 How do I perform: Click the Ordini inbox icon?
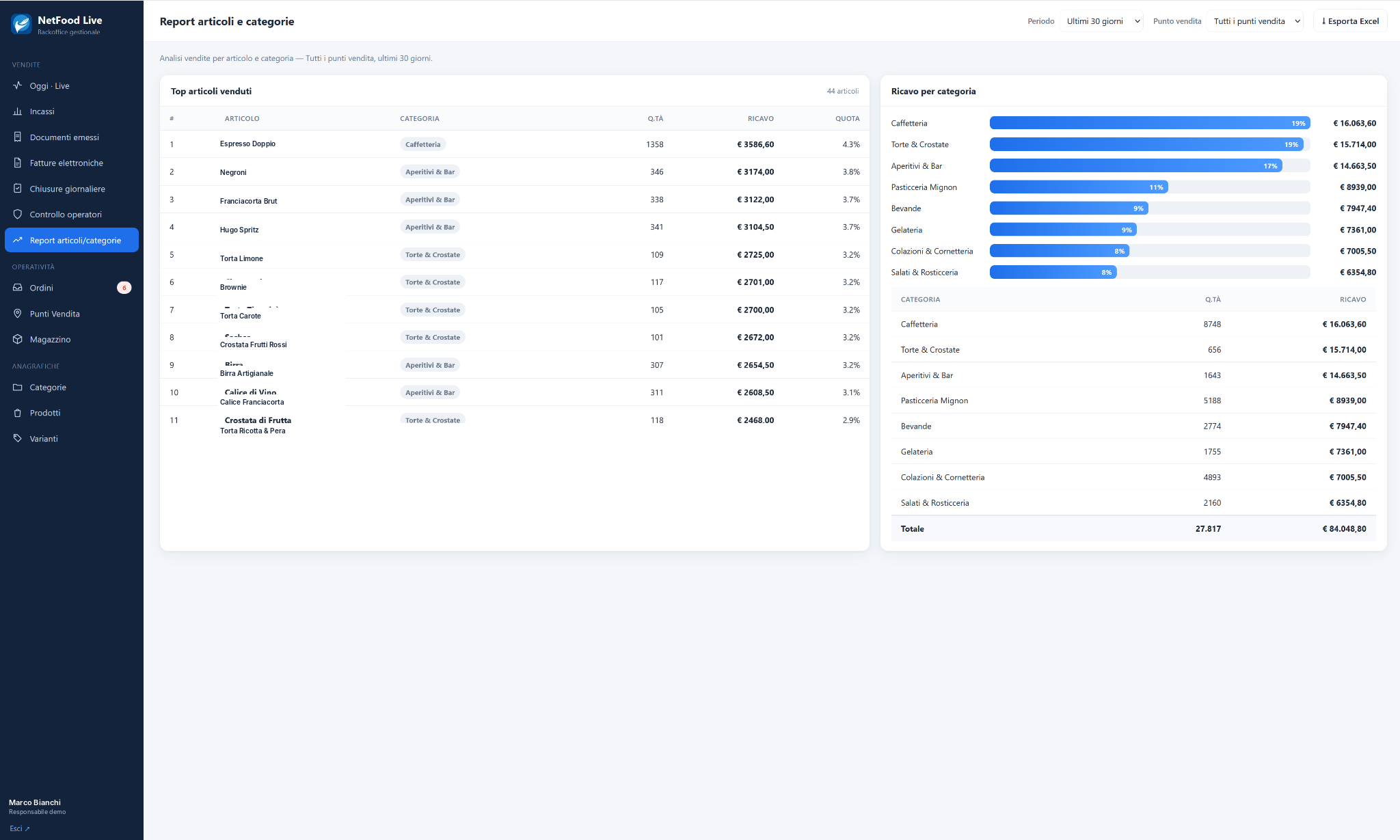point(18,288)
